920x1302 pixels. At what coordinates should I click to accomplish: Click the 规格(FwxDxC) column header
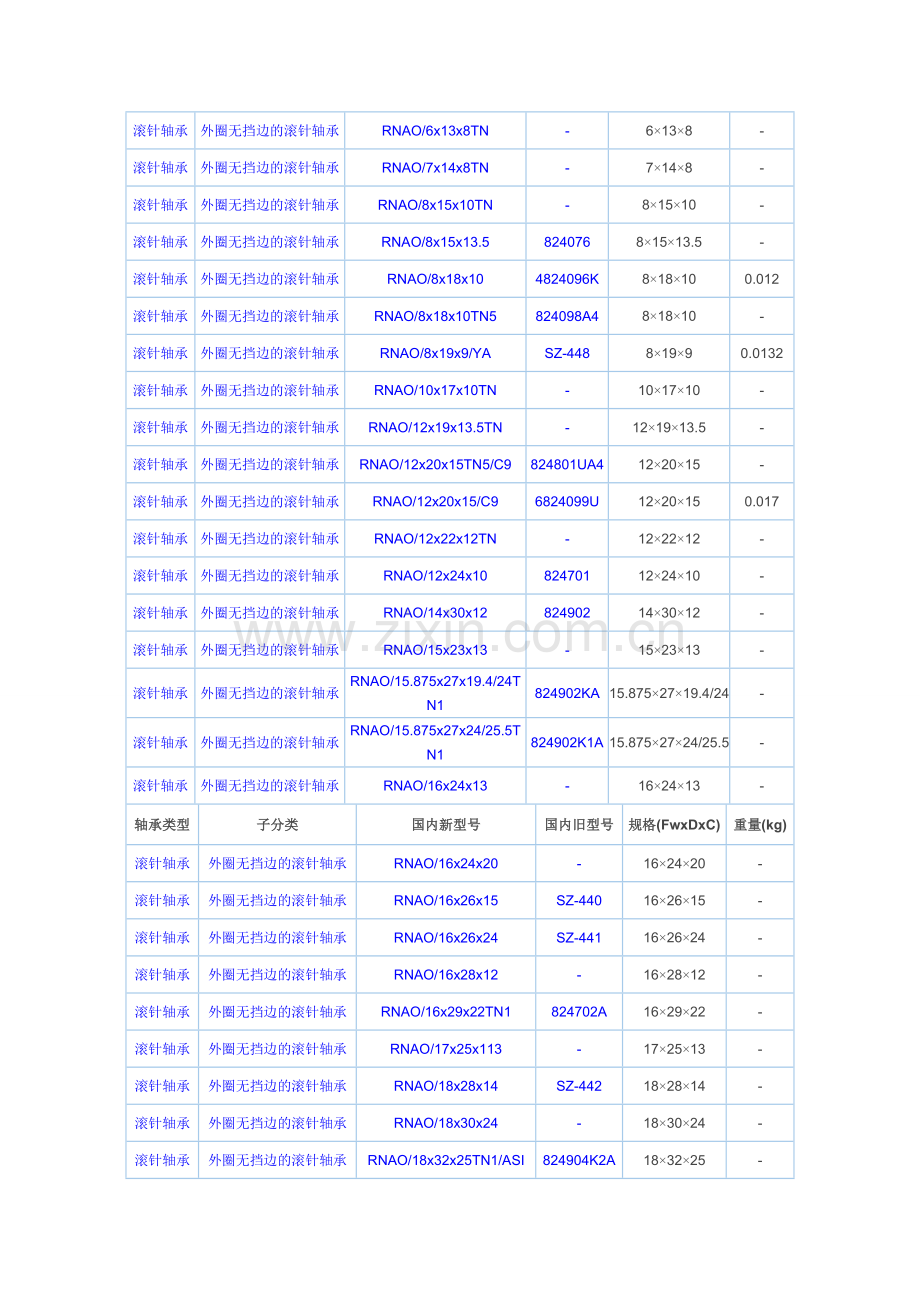674,824
